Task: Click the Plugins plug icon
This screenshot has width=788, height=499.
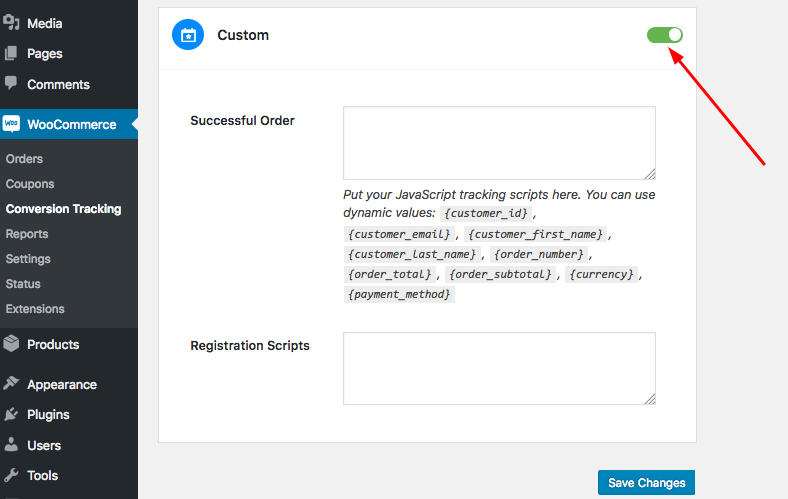Action: tap(11, 414)
